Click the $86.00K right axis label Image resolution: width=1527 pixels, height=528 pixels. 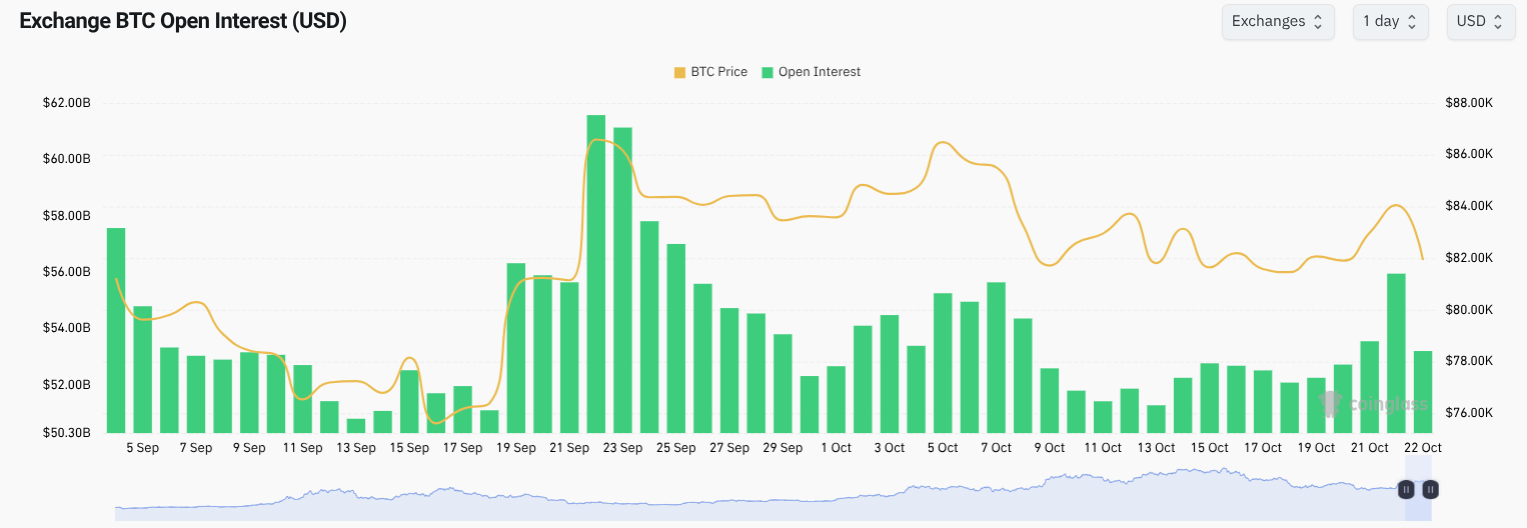pyautogui.click(x=1469, y=154)
